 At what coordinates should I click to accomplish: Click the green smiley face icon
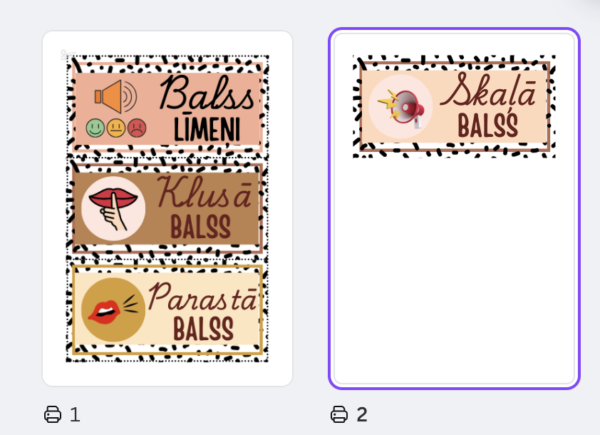[x=95, y=128]
